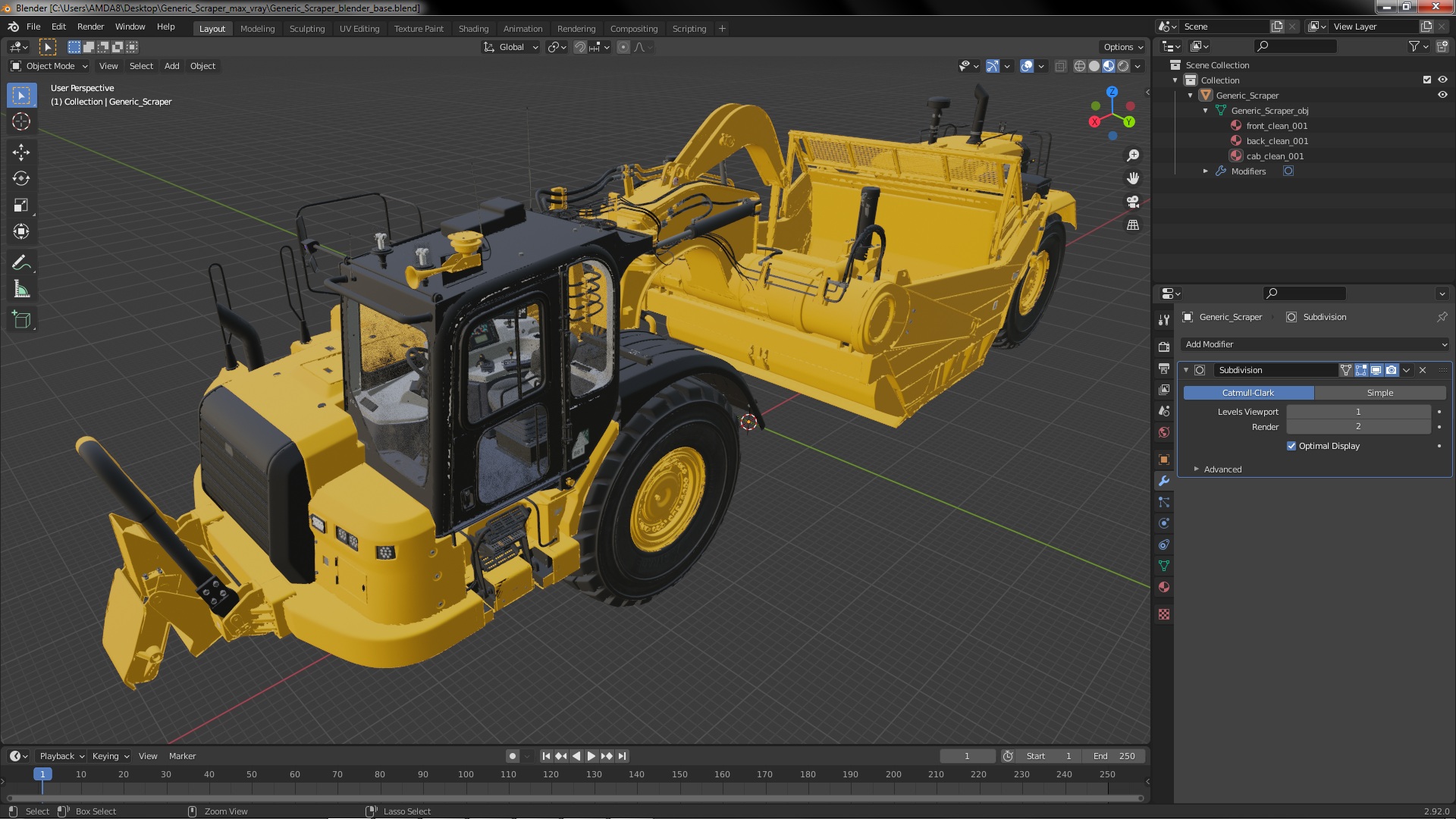
Task: Toggle the Subdivision modifier viewport display
Action: (x=1376, y=370)
